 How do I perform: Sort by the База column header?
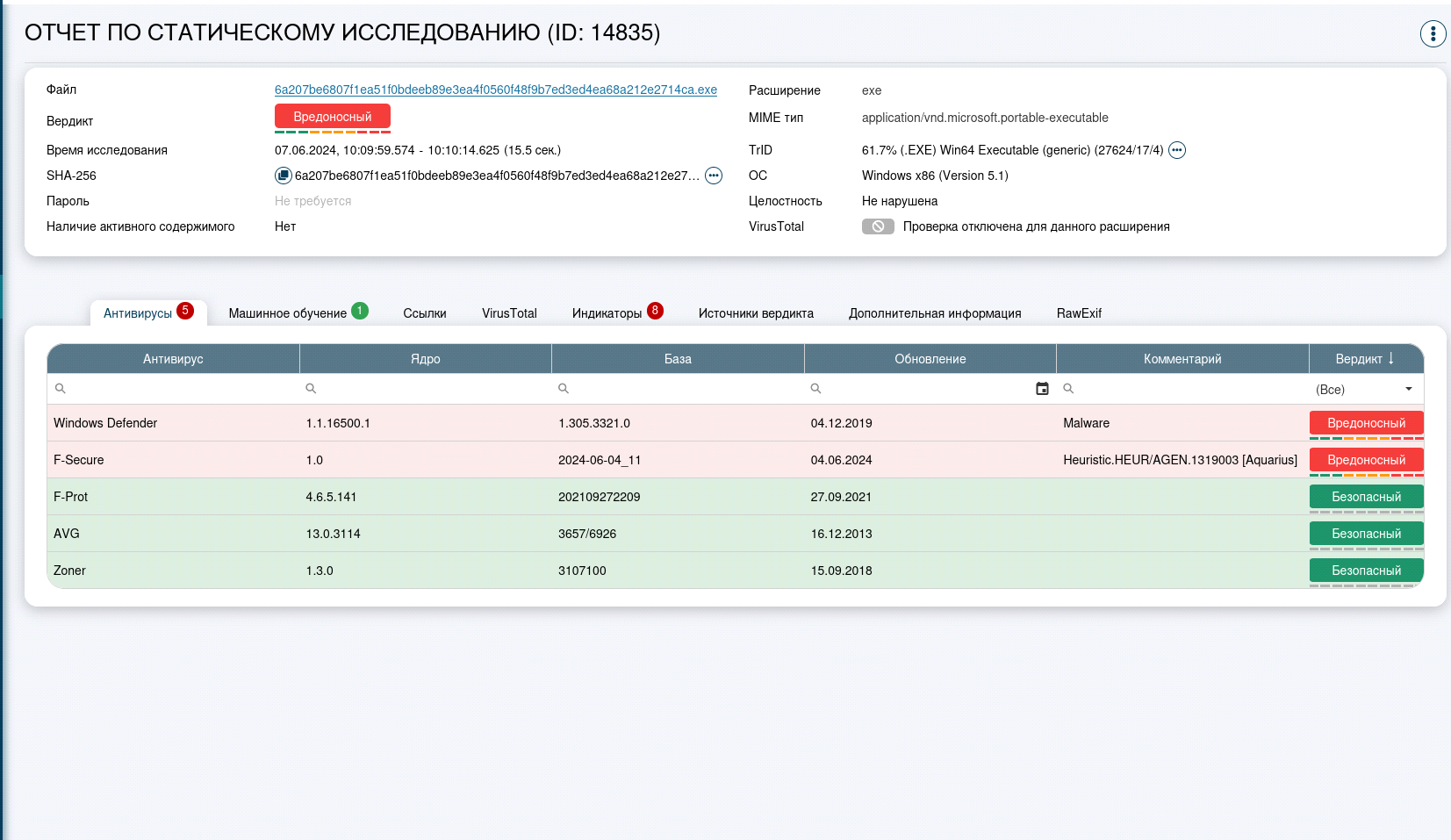click(678, 359)
